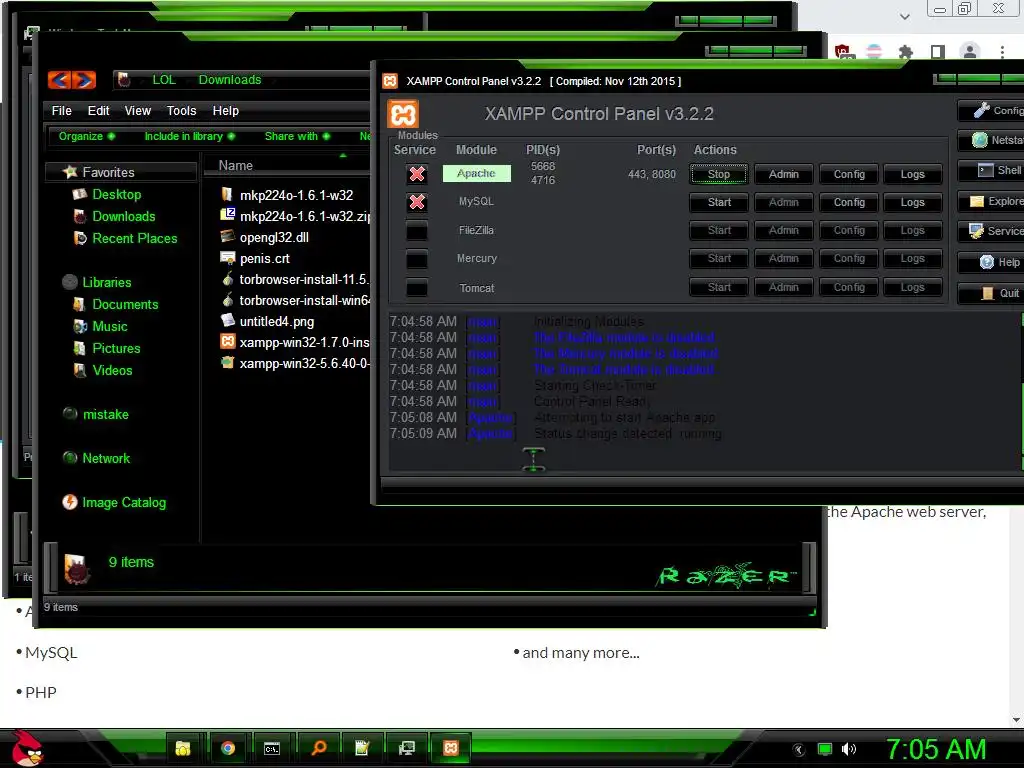Click volume speaker tray icon
This screenshot has height=768, width=1024.
pyautogui.click(x=849, y=749)
